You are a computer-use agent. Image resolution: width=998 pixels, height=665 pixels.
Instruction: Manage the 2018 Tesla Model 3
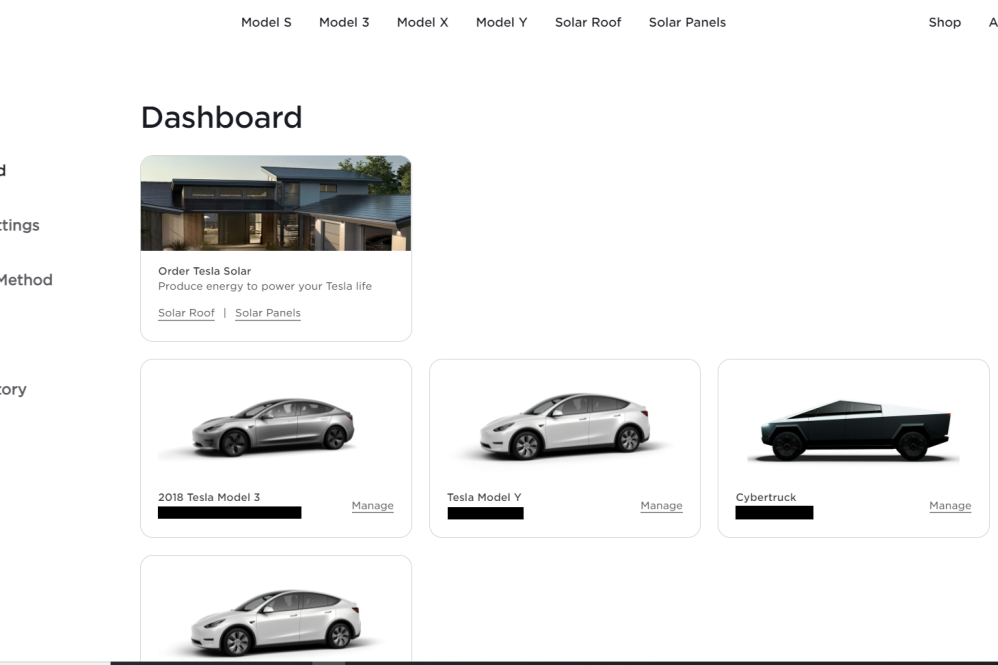(372, 505)
